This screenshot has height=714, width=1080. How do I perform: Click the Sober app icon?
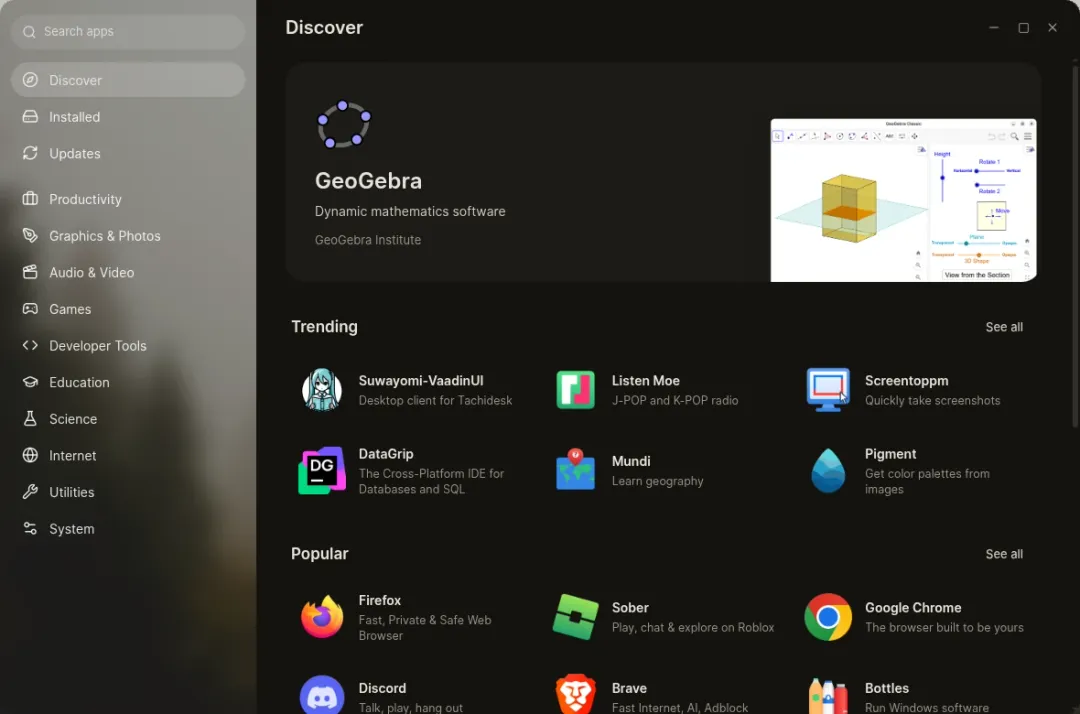coord(575,617)
